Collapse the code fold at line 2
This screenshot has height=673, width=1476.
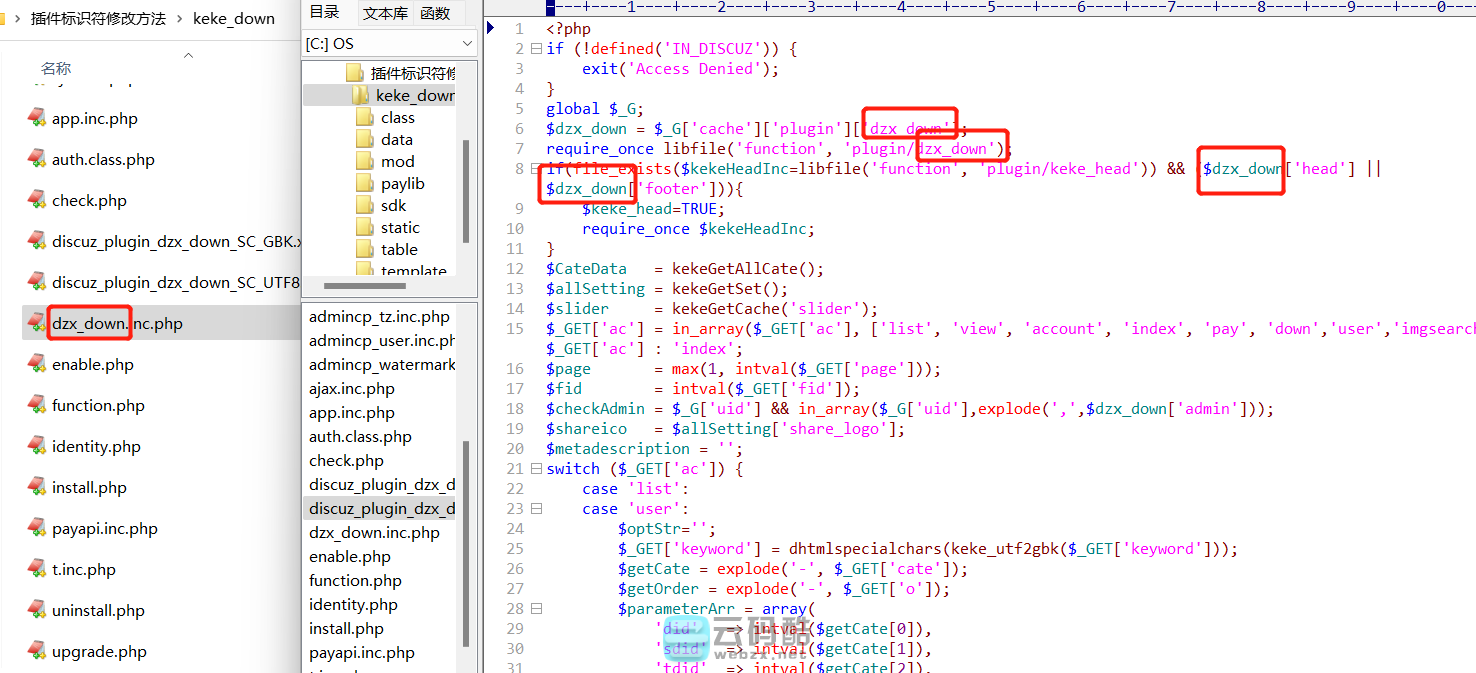click(537, 49)
